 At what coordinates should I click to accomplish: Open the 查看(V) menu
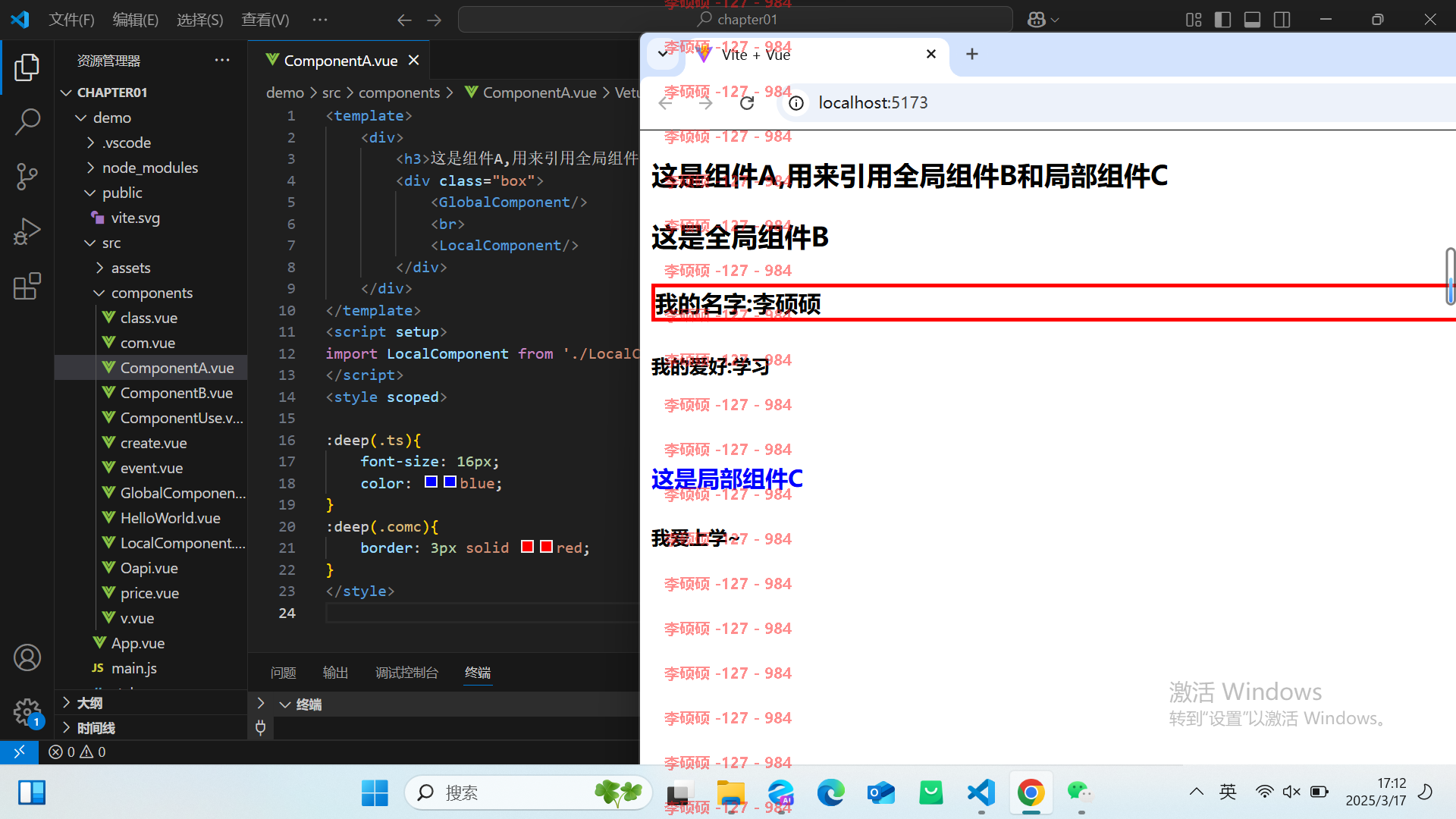coord(265,20)
